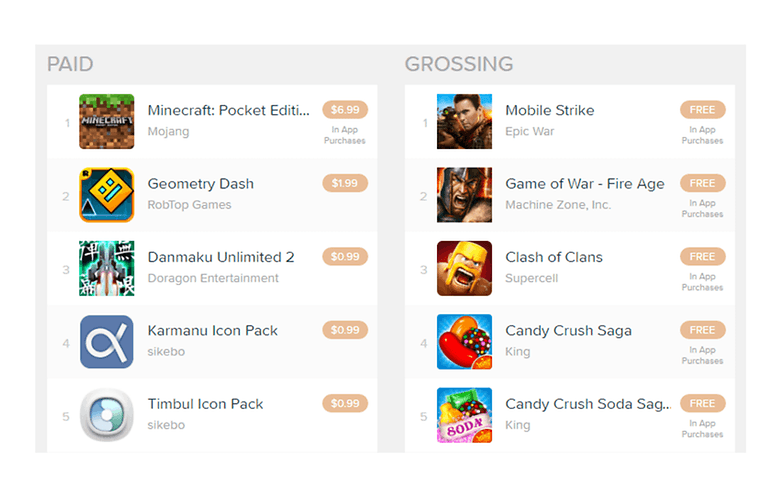Select the Timbul Icon Pack icon
Image resolution: width=782 pixels, height=498 pixels.
[x=107, y=415]
